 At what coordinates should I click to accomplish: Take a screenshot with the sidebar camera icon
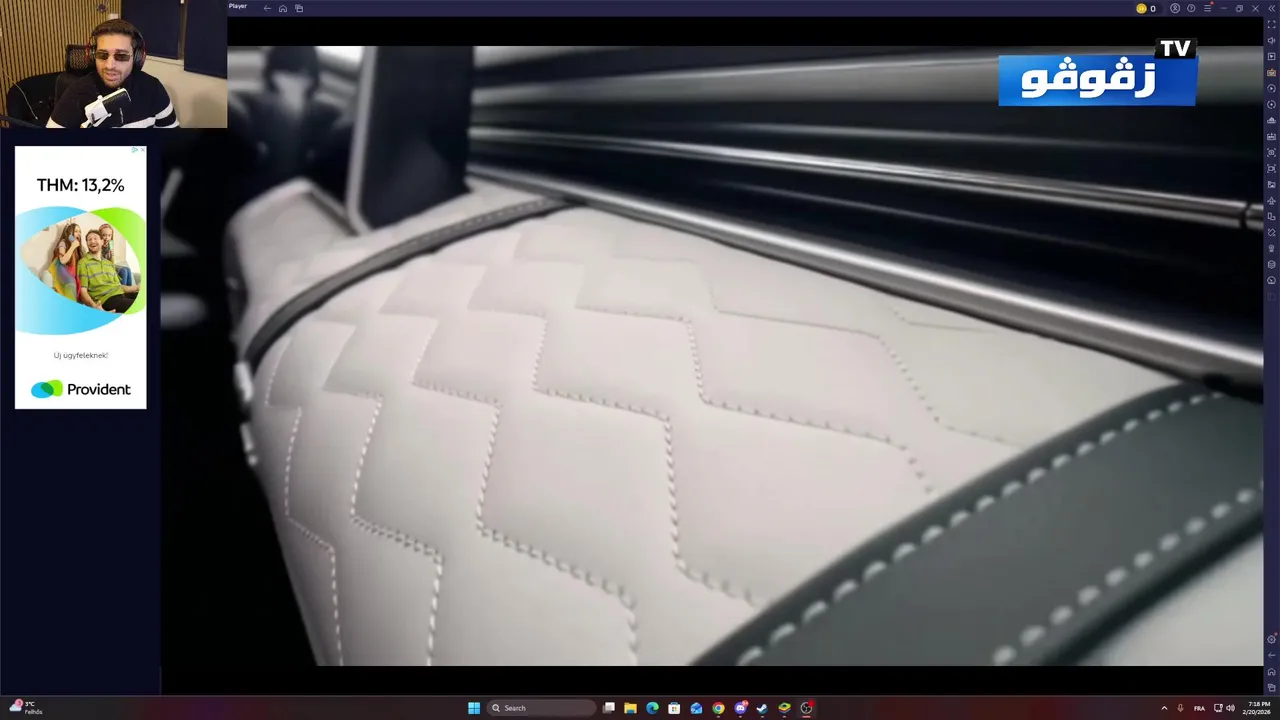[1271, 152]
